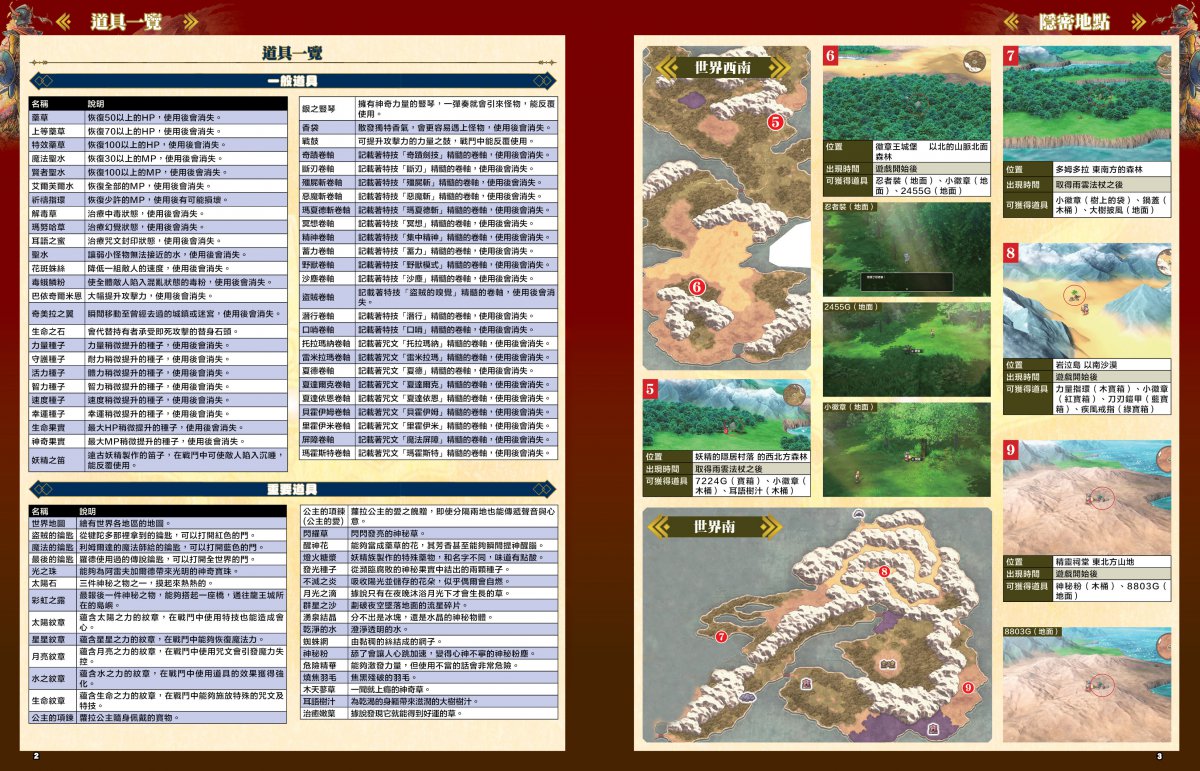Select the 隱密地點 header at top right
Screen dimensions: 1200x771
1074,21
